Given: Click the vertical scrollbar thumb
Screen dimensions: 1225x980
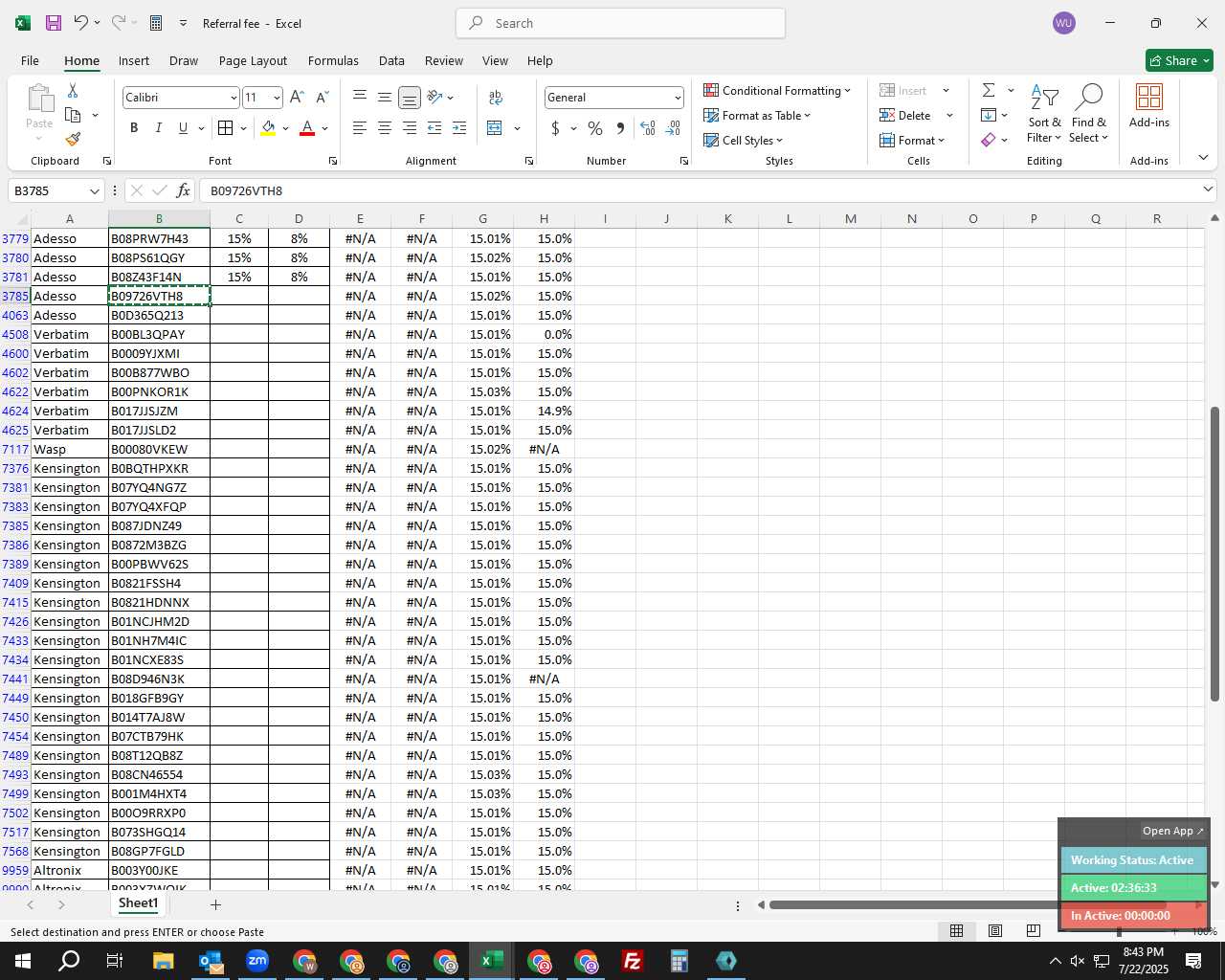Looking at the screenshot, I should [x=1214, y=553].
